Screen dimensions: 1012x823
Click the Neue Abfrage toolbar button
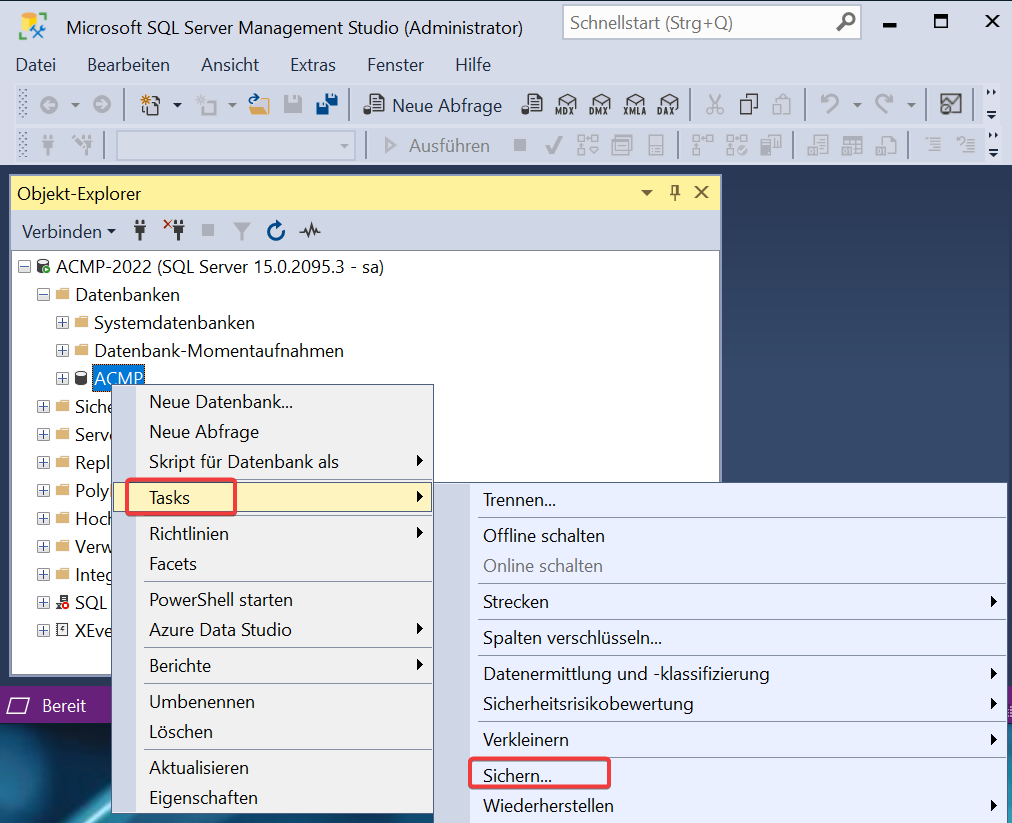434,105
